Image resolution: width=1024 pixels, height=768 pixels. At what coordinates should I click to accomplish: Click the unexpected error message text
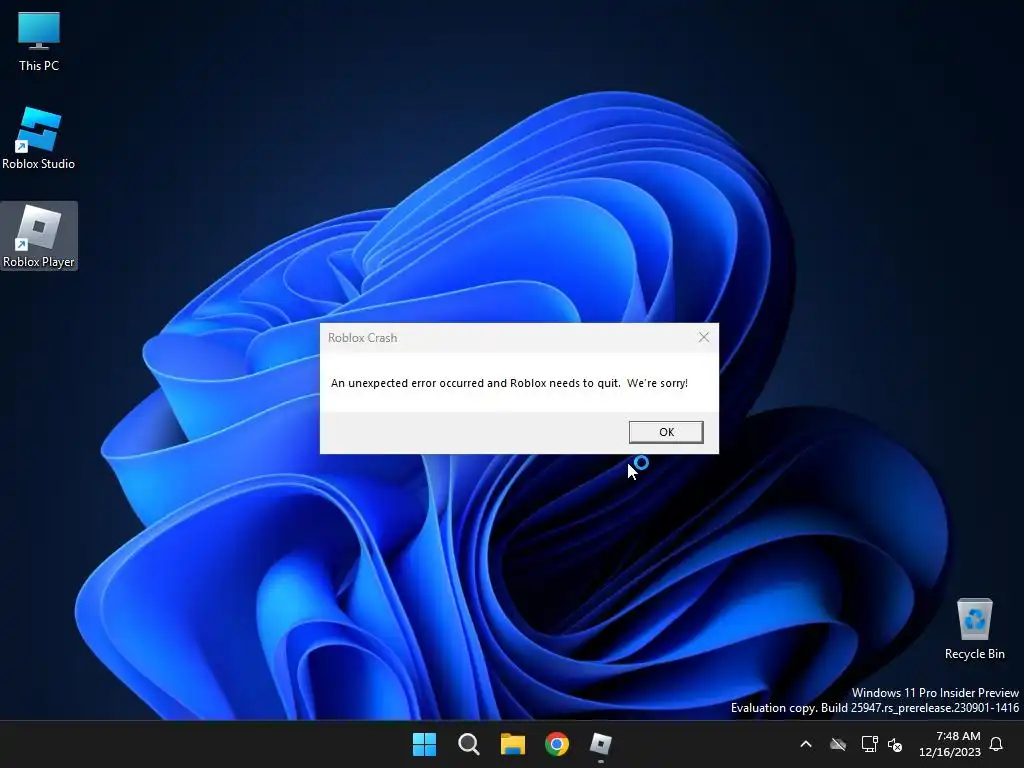[x=509, y=383]
